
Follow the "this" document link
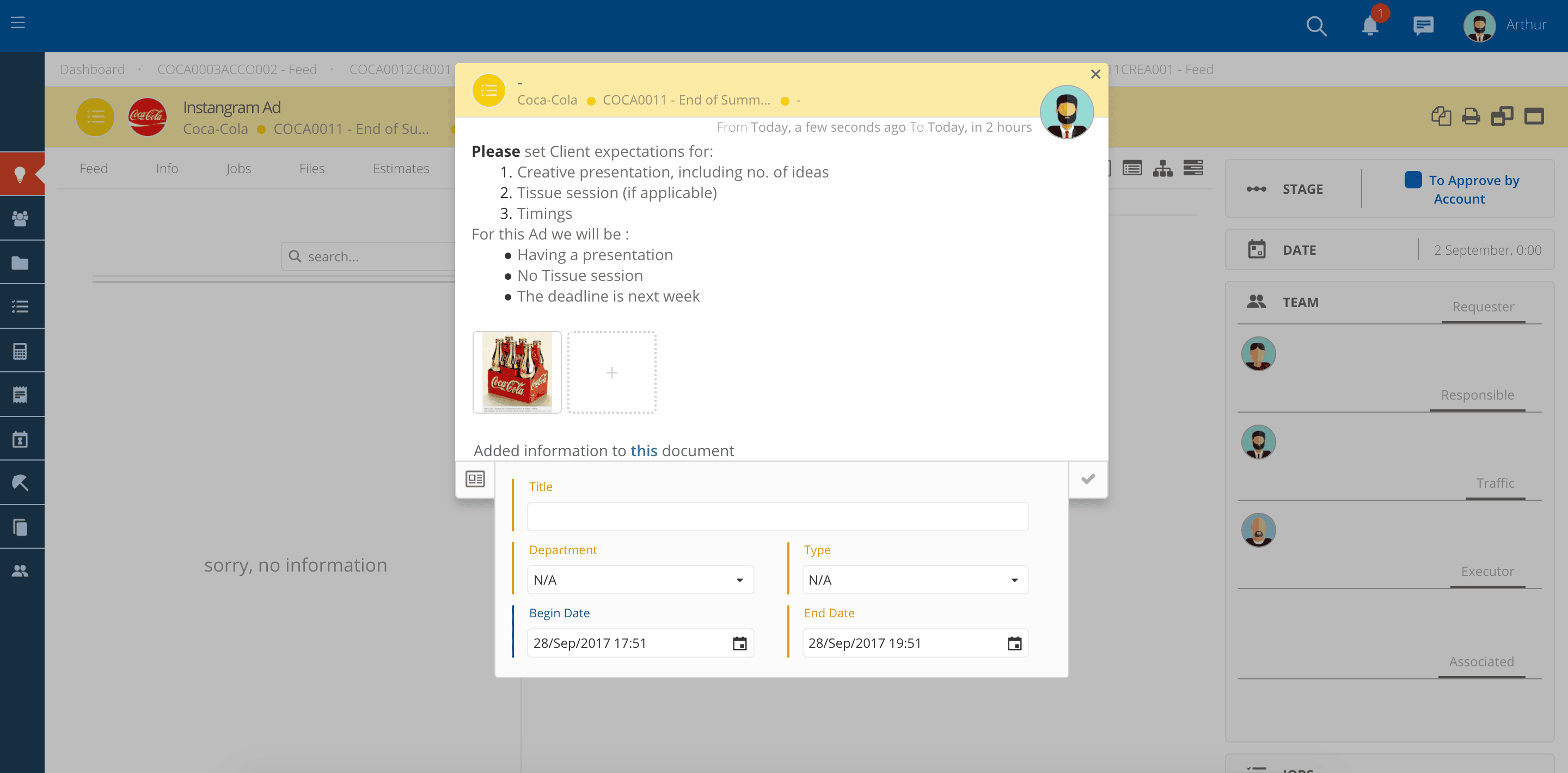(x=644, y=450)
